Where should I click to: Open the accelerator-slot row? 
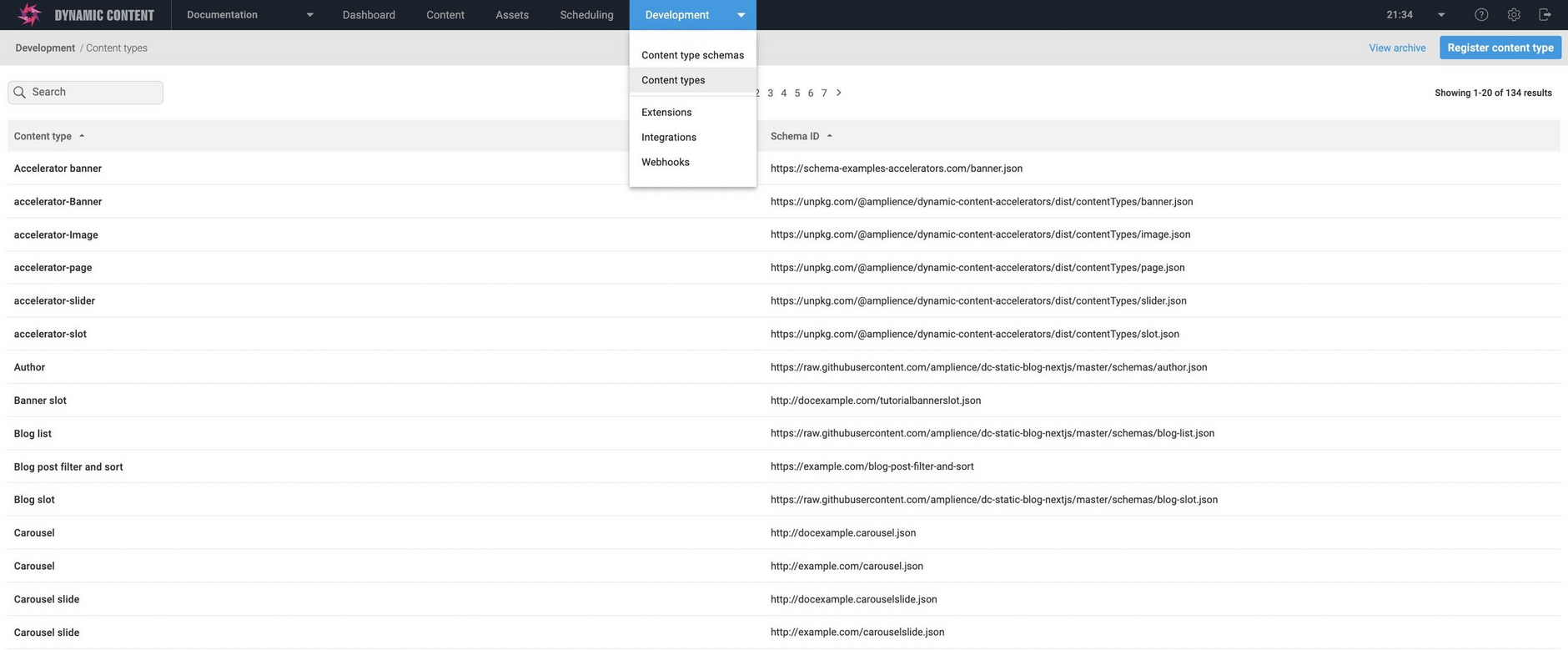[x=784, y=334]
